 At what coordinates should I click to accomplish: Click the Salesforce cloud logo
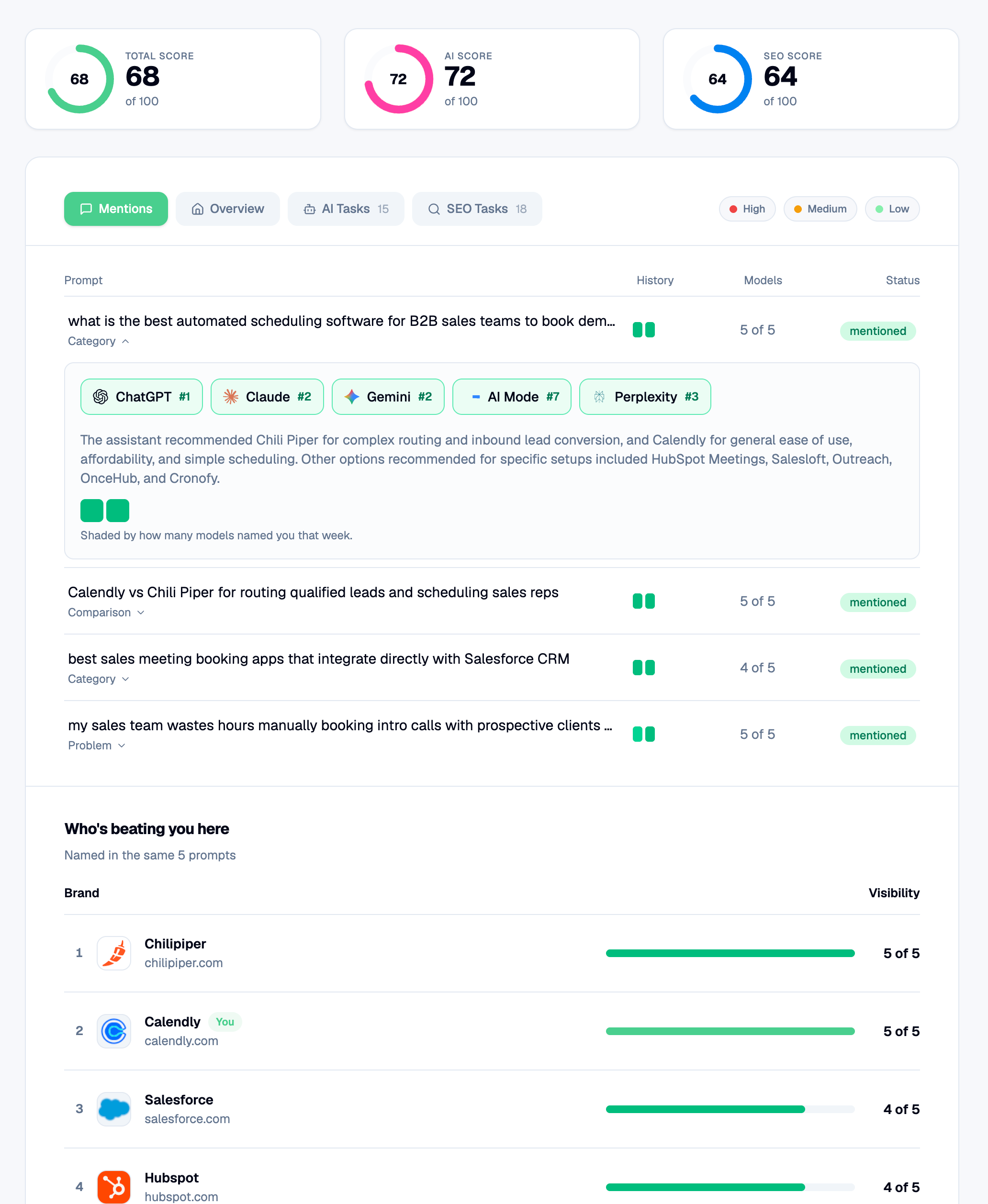pyautogui.click(x=114, y=1109)
